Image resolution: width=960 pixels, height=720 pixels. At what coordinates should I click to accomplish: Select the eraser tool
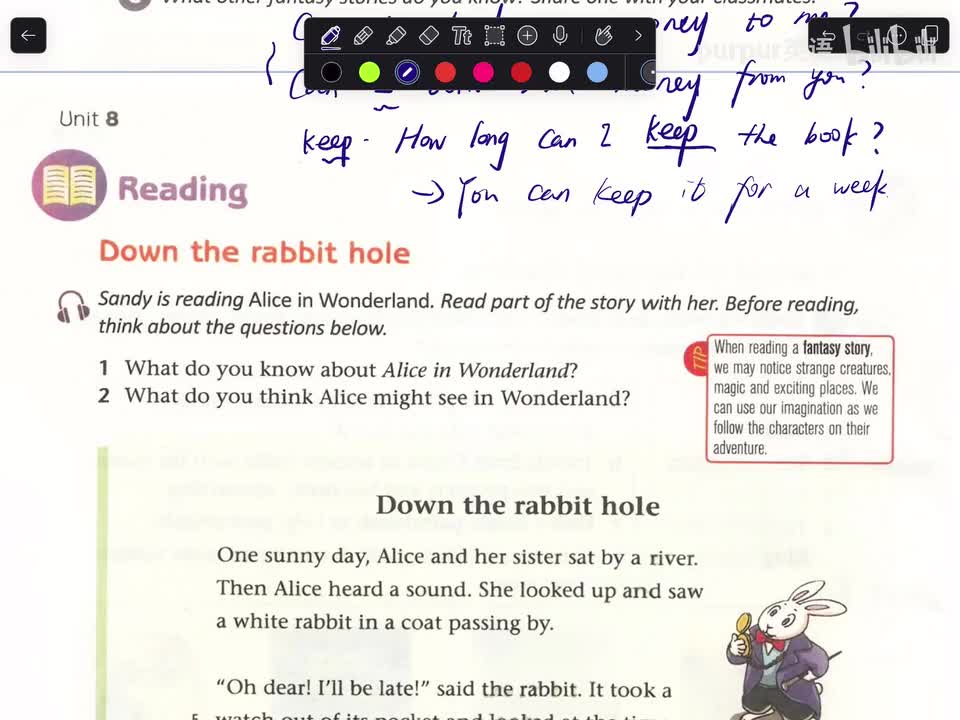click(429, 36)
